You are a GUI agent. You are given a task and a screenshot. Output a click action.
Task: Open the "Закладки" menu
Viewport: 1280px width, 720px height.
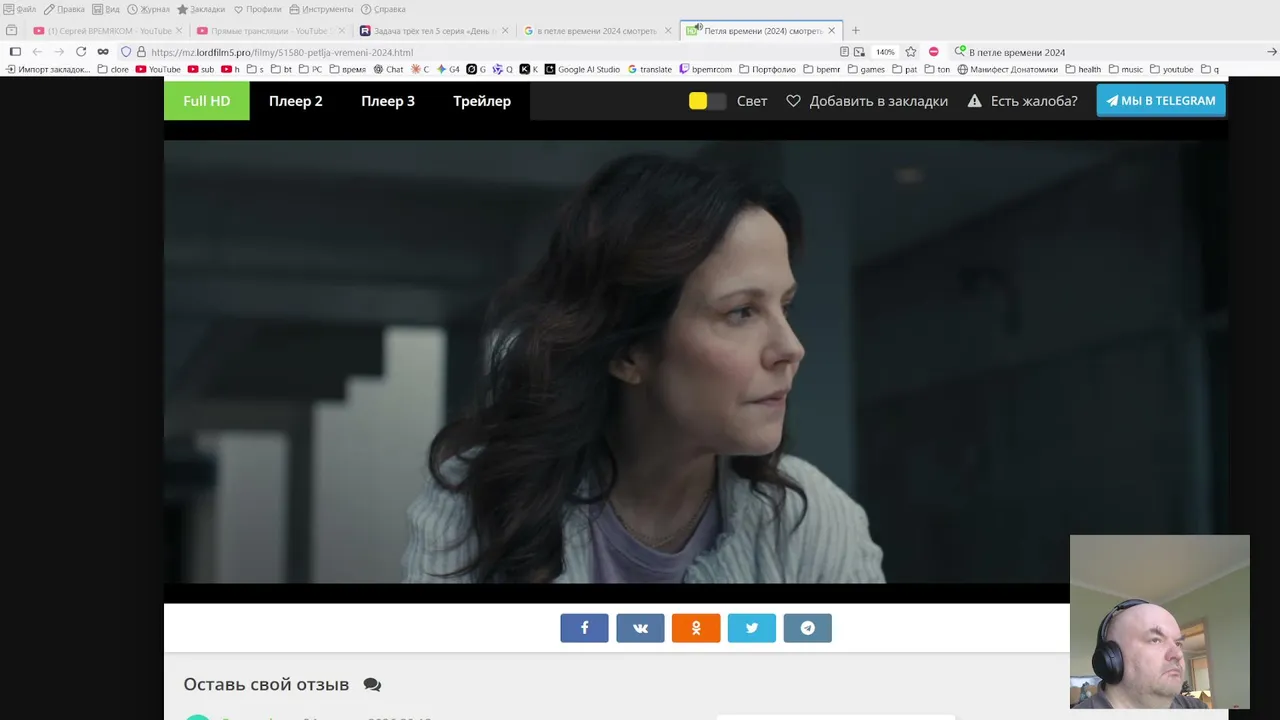coord(202,9)
